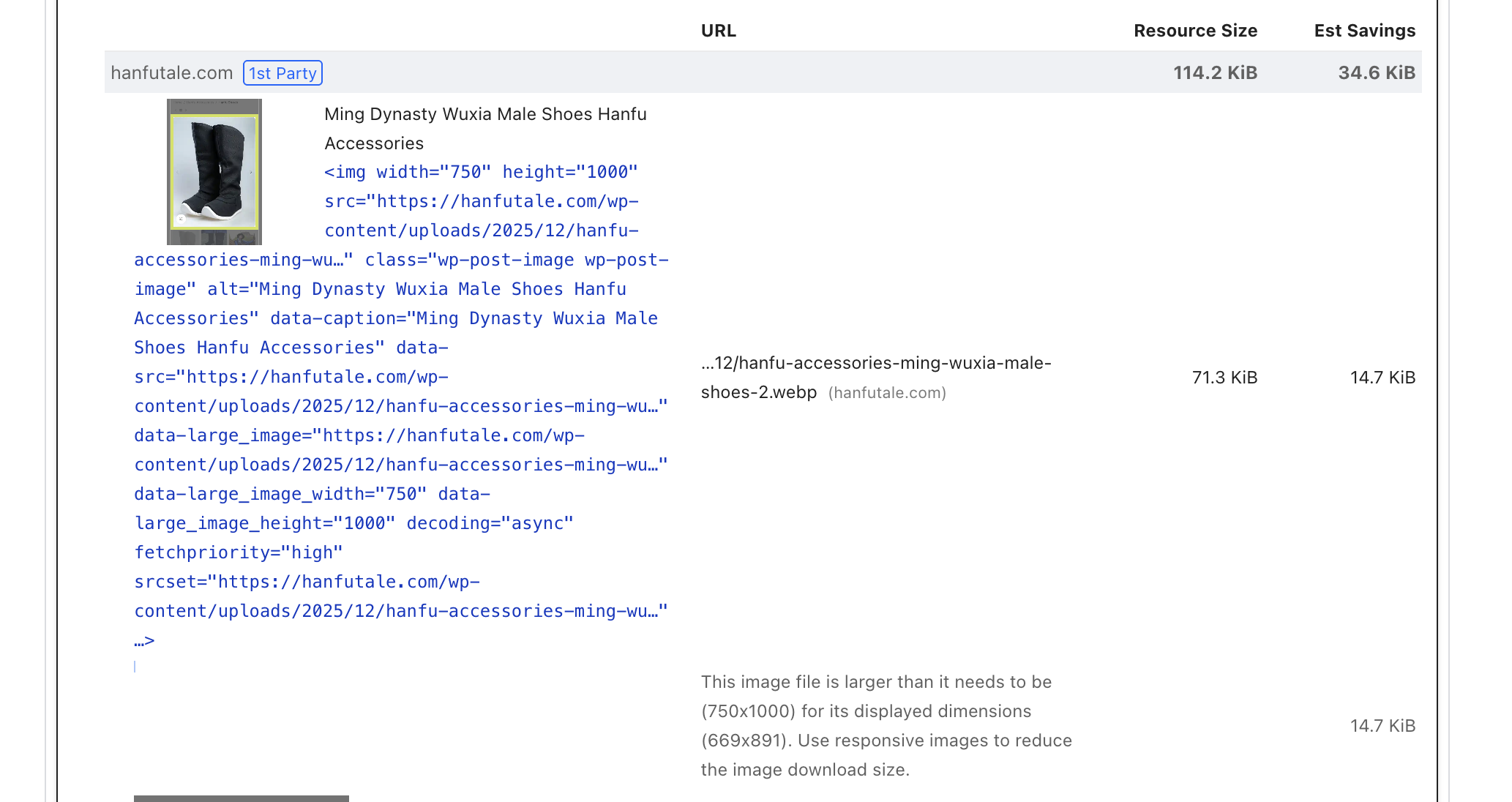This screenshot has width=1512, height=802.
Task: Click the URL column header
Action: pyautogui.click(x=718, y=31)
